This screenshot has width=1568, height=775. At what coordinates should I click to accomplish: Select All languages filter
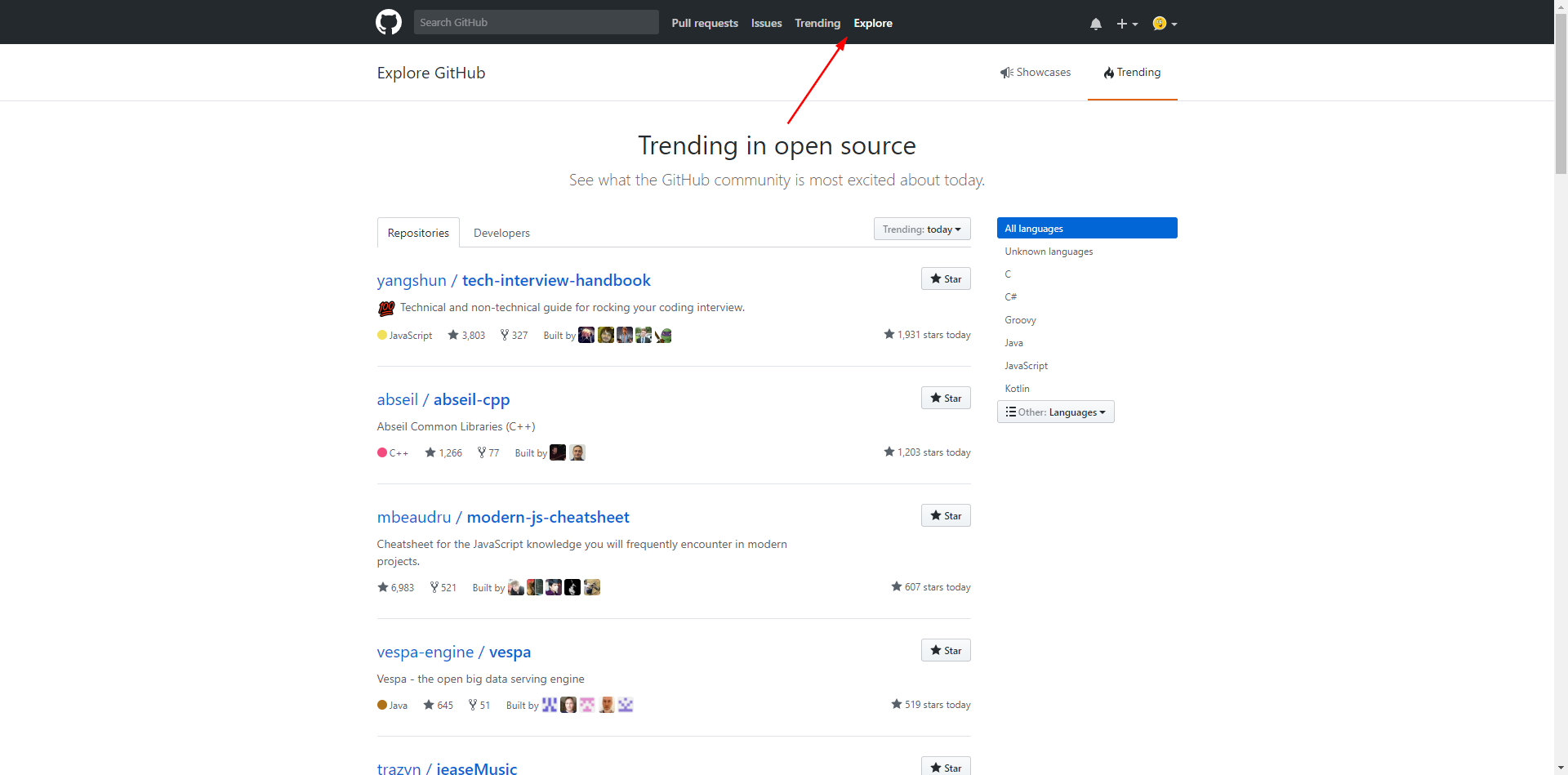1087,228
